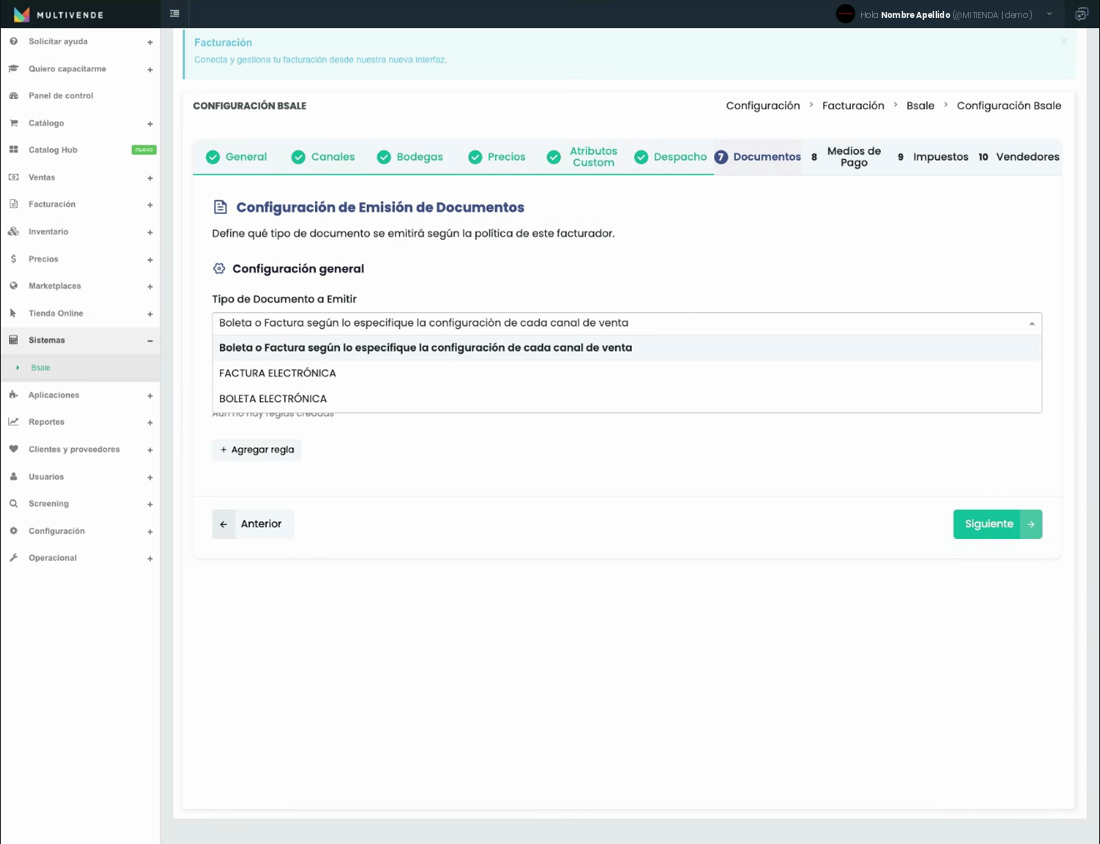Click the Agregar regla button
Screen dimensions: 1100x844
pos(257,450)
